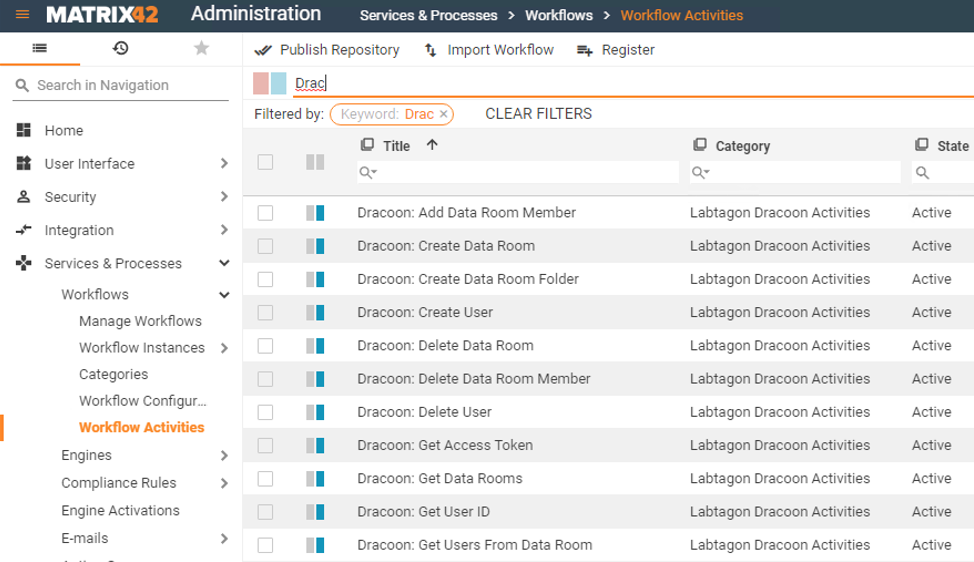The image size is (974, 562).
Task: Open Workflow Configur... item
Action: (143, 401)
